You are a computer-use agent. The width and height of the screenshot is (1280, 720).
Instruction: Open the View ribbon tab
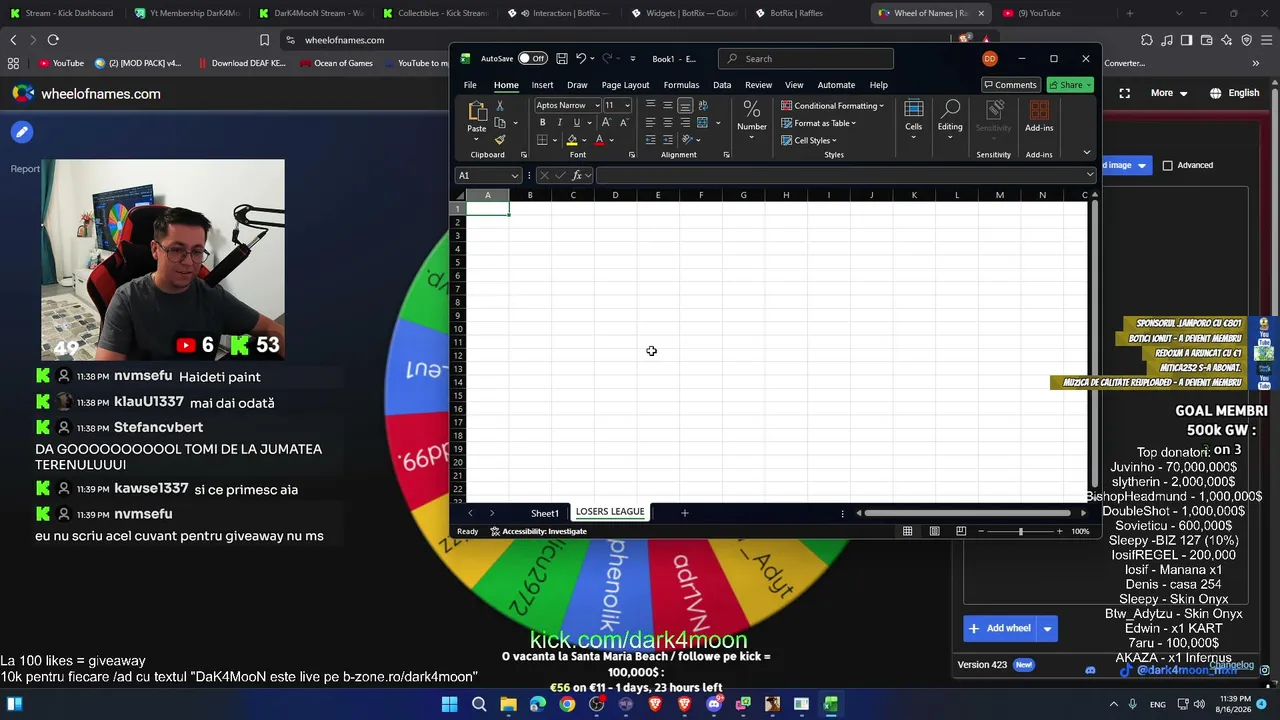point(794,85)
